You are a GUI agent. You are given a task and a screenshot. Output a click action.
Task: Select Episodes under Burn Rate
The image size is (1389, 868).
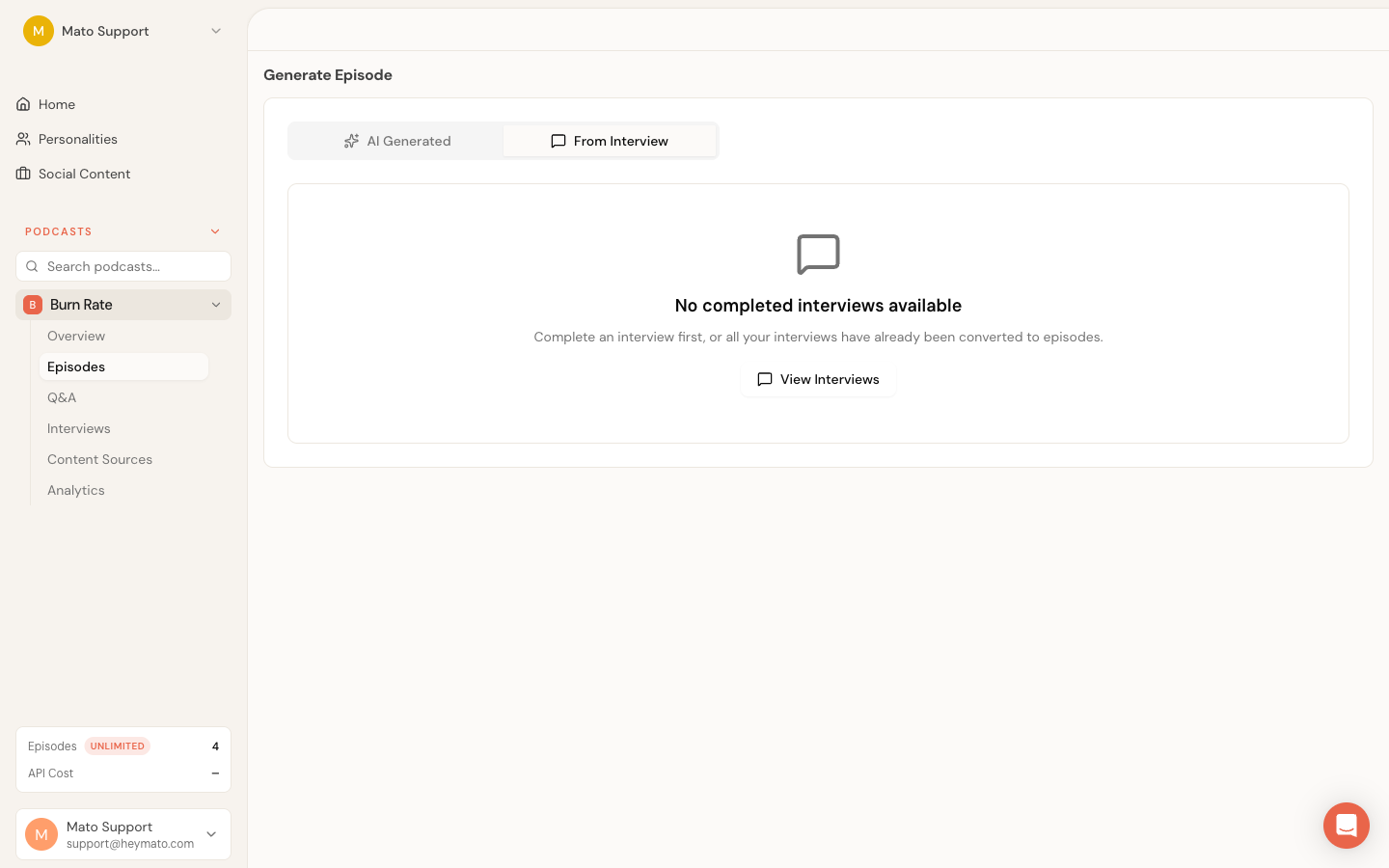click(x=123, y=366)
